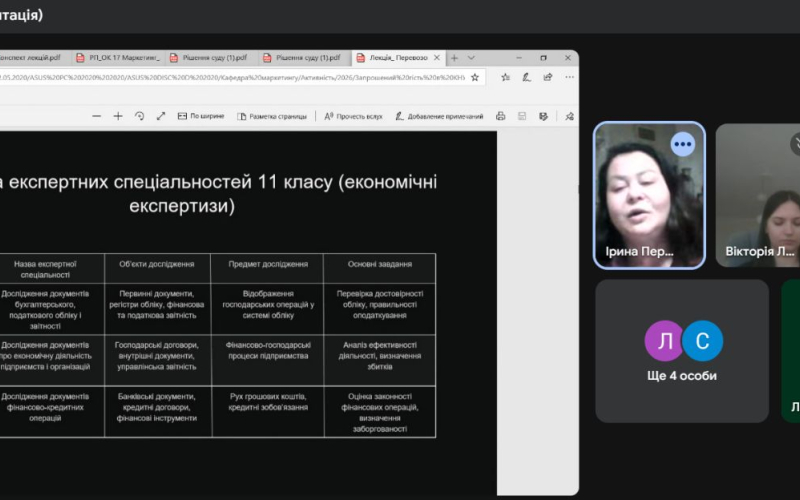Open options on Ірина Пер... video tile

tap(683, 144)
